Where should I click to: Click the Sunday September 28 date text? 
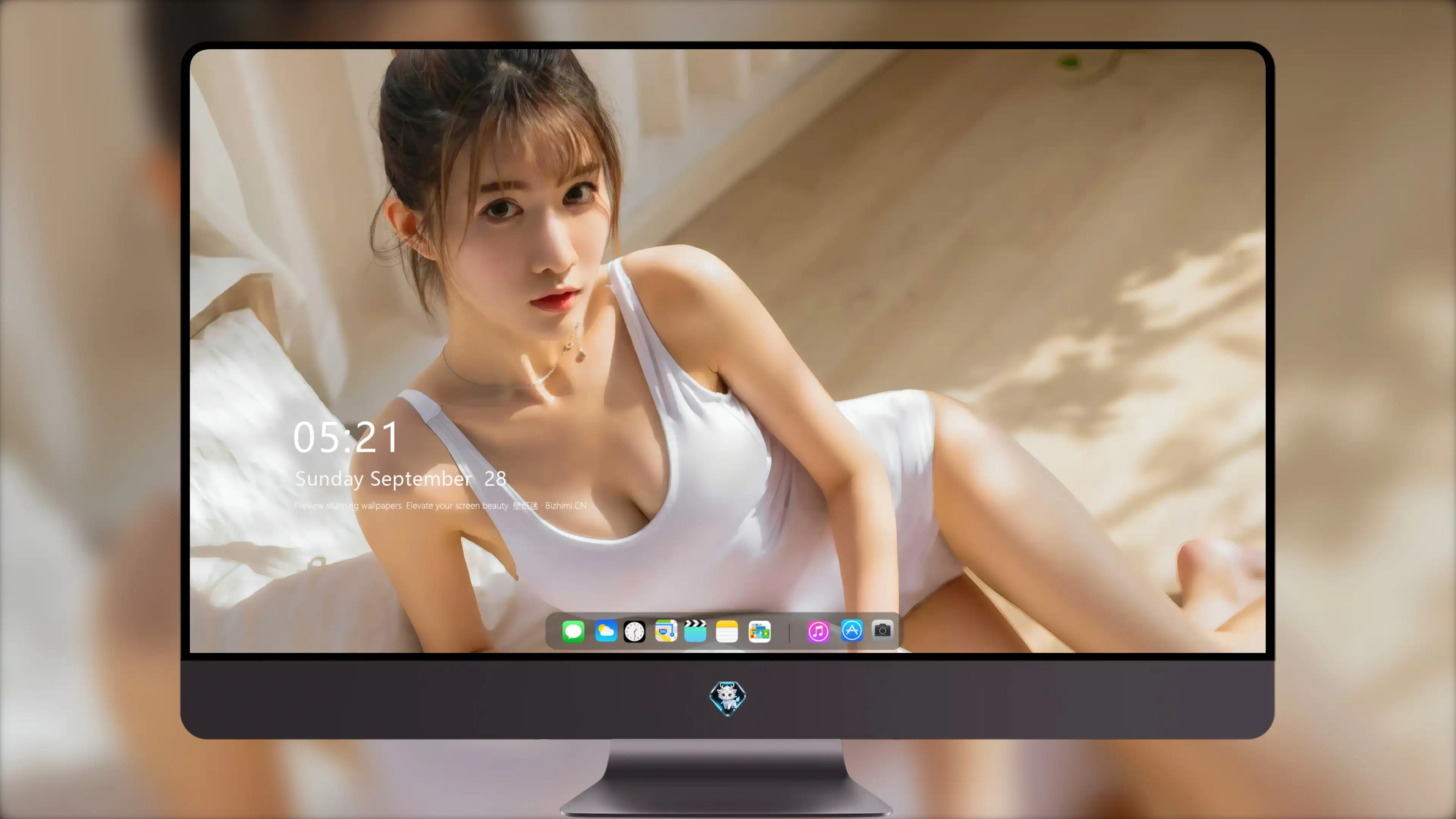tap(401, 479)
